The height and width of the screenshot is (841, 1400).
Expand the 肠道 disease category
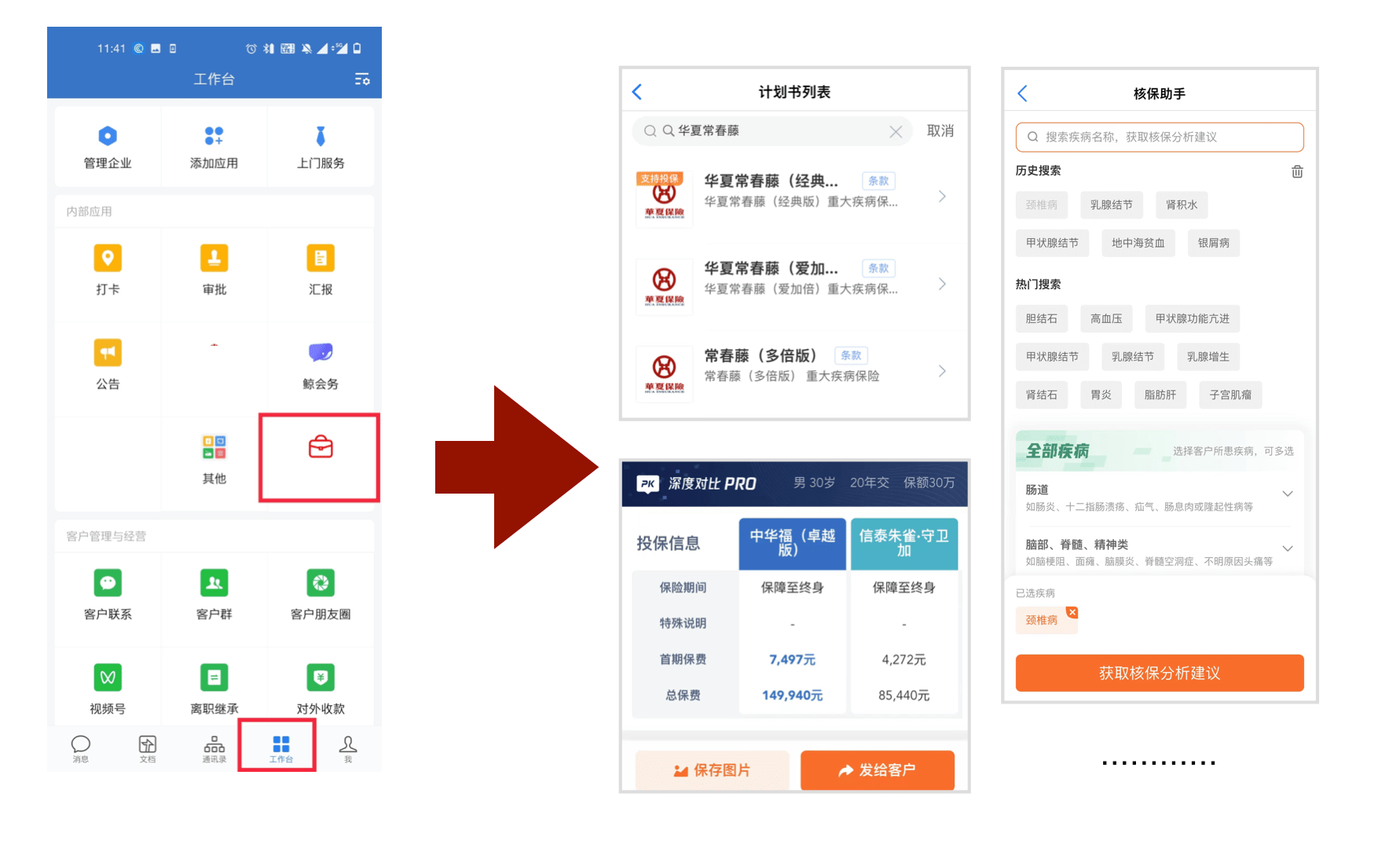point(1288,494)
